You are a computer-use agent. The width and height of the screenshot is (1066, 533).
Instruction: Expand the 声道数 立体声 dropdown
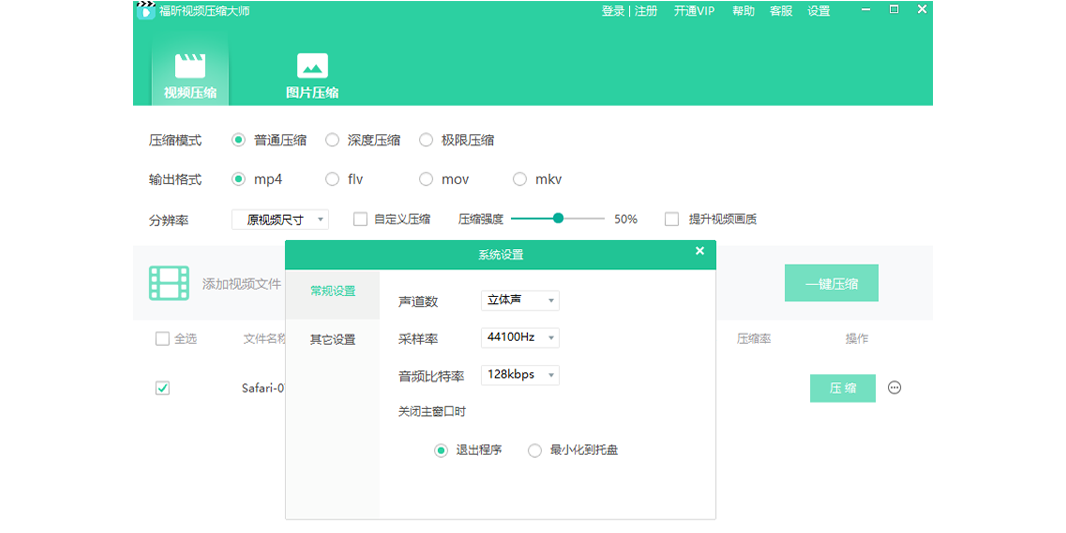[x=520, y=300]
